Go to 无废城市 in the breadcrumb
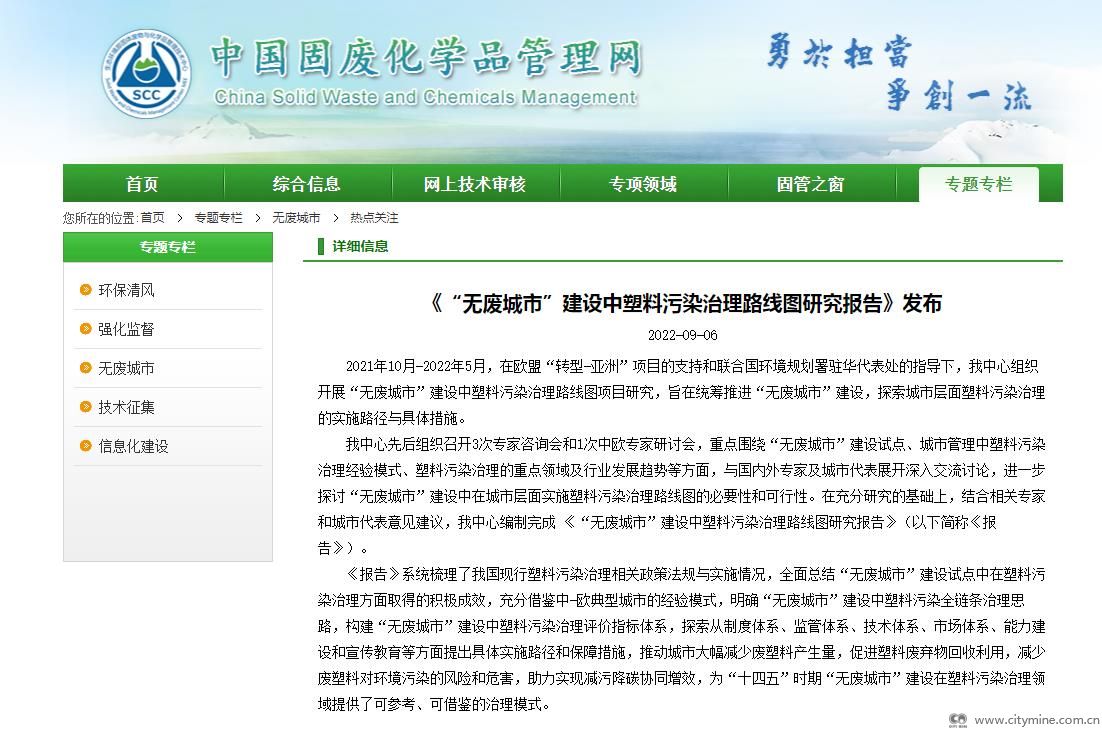Screen dimensions: 1102x730 pyautogui.click(x=296, y=218)
